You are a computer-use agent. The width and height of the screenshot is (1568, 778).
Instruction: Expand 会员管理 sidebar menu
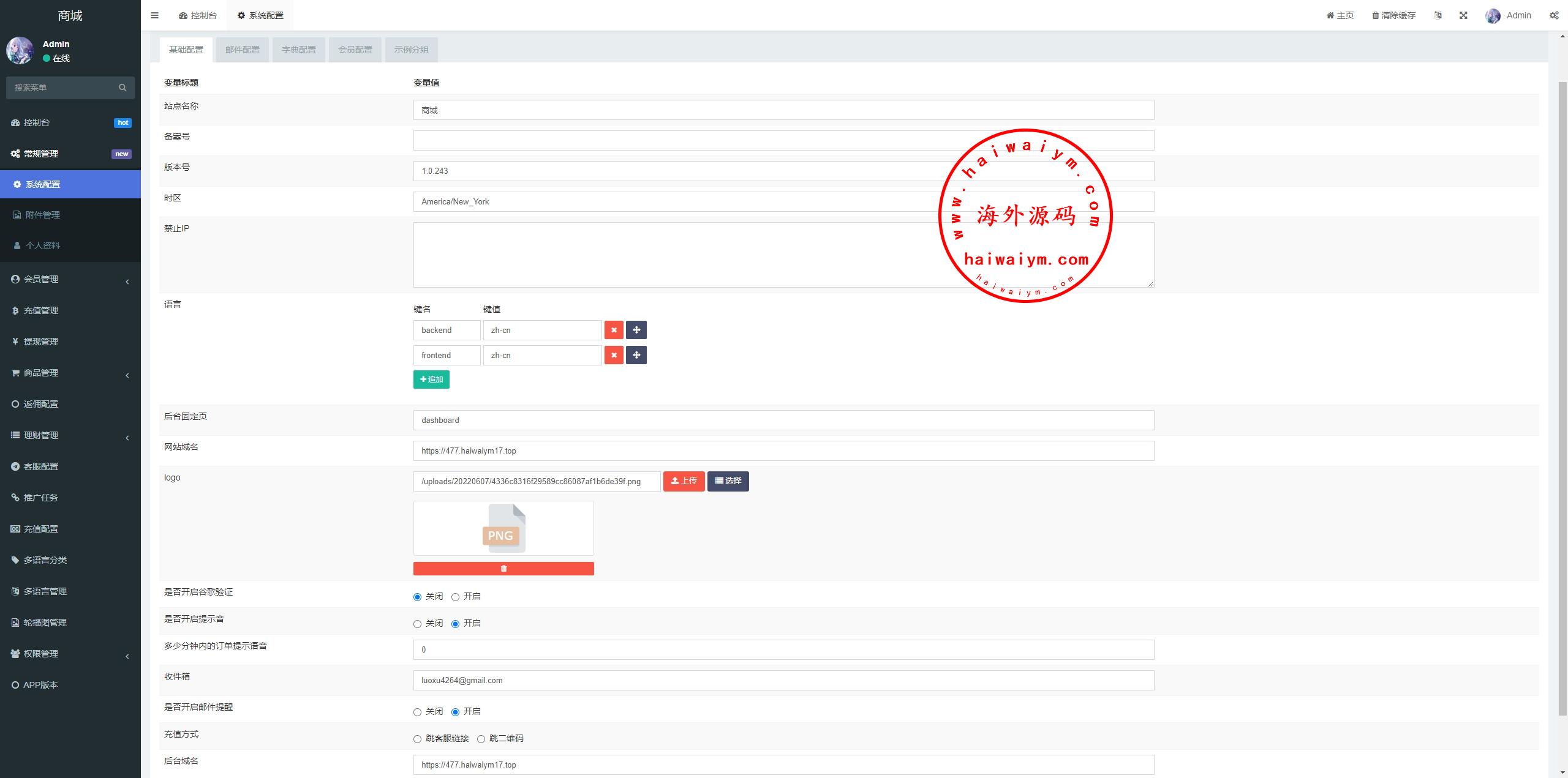70,279
